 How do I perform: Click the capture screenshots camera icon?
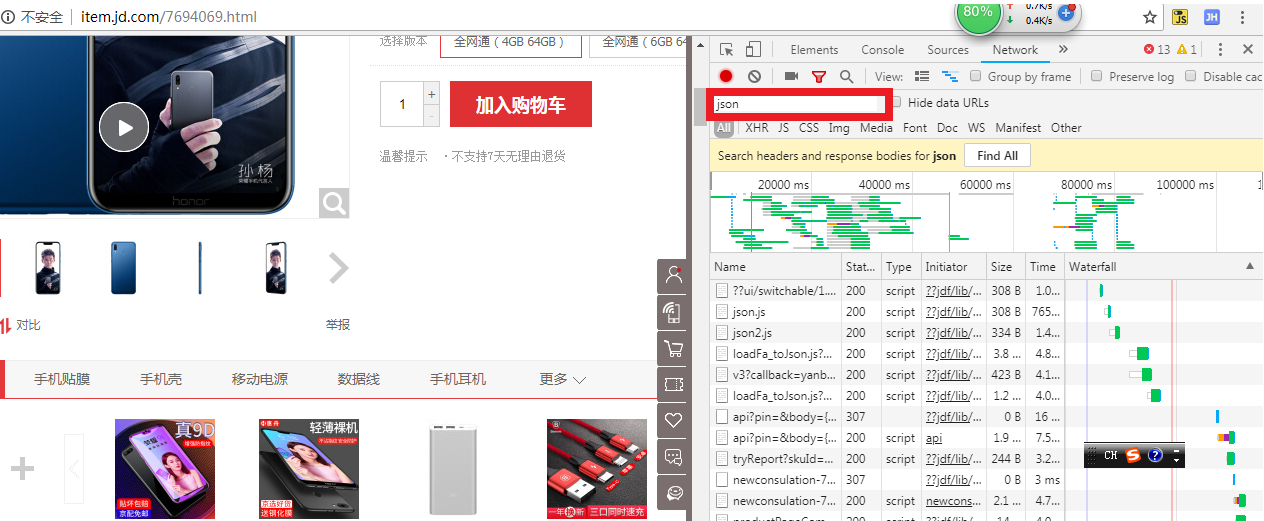791,76
